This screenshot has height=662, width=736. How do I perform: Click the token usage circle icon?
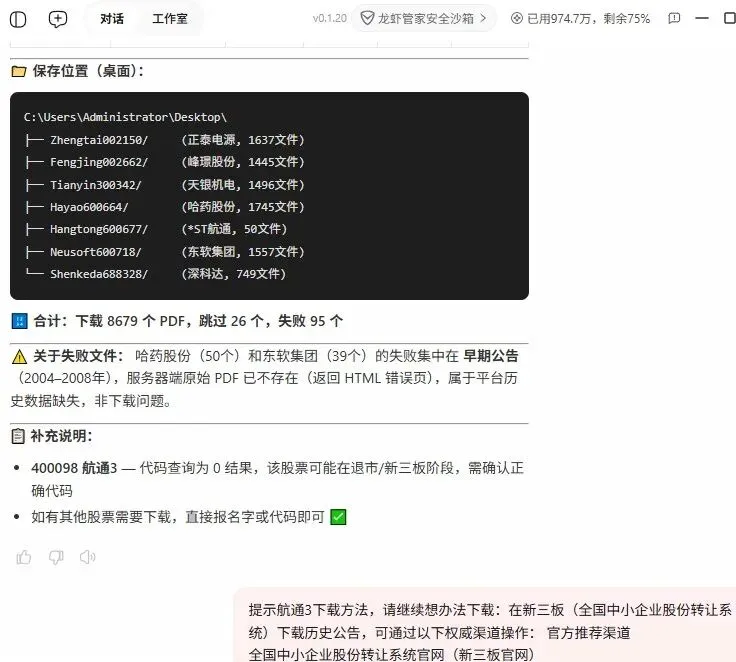tap(517, 19)
